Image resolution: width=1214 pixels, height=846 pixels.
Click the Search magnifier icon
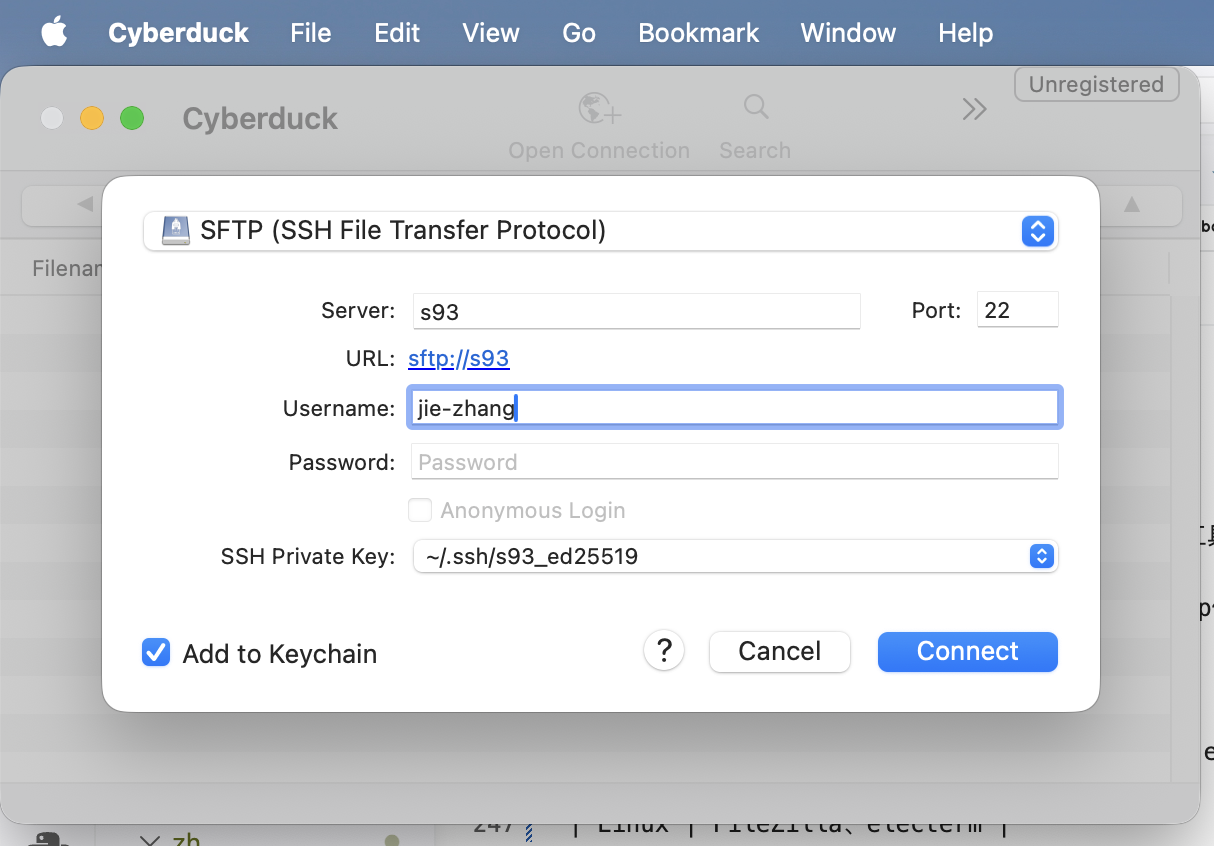point(756,107)
